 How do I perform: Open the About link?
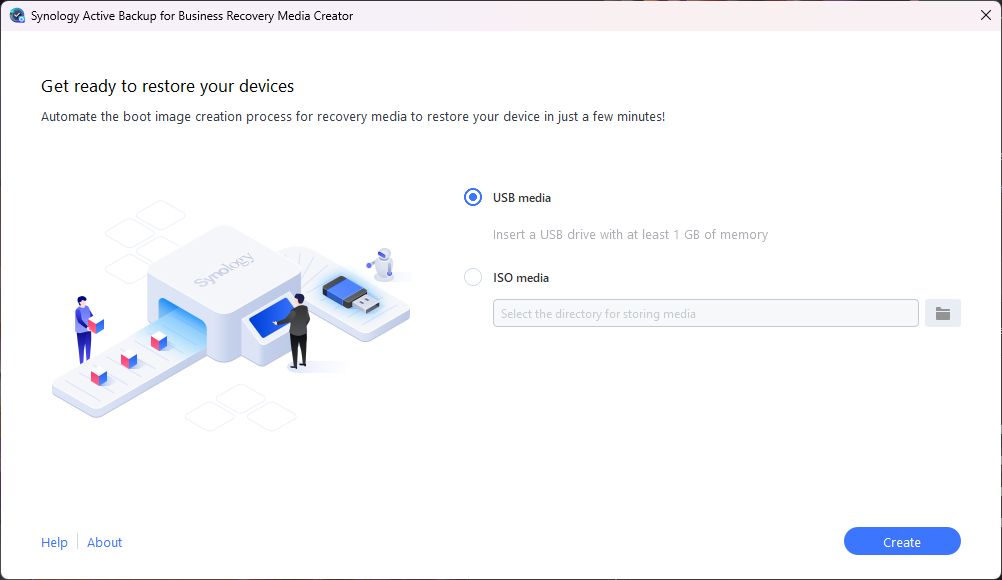[x=104, y=542]
